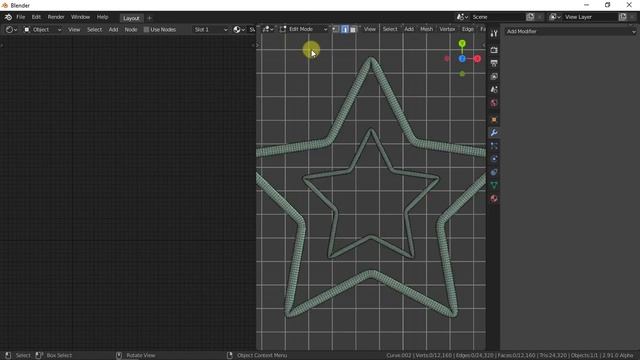Open the Modifier properties wrench tab
The width and height of the screenshot is (640, 360).
(494, 133)
